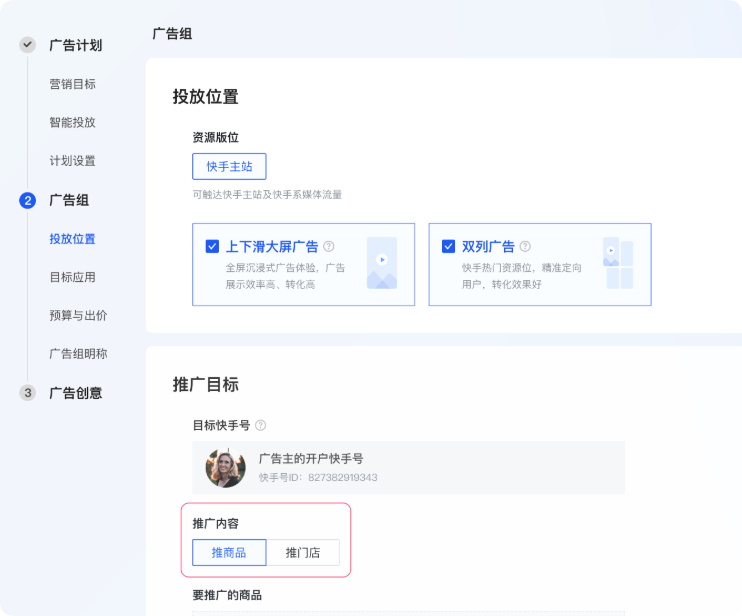Click the 广告组 page title at top
Screen dimensions: 742x616
pyautogui.click(x=172, y=34)
